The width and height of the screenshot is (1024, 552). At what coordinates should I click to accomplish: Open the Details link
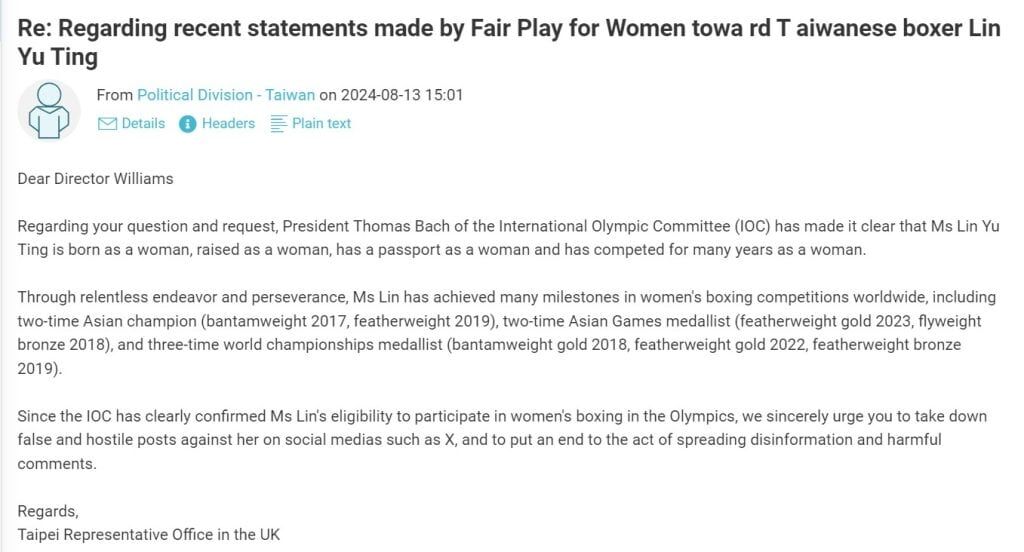[x=143, y=123]
